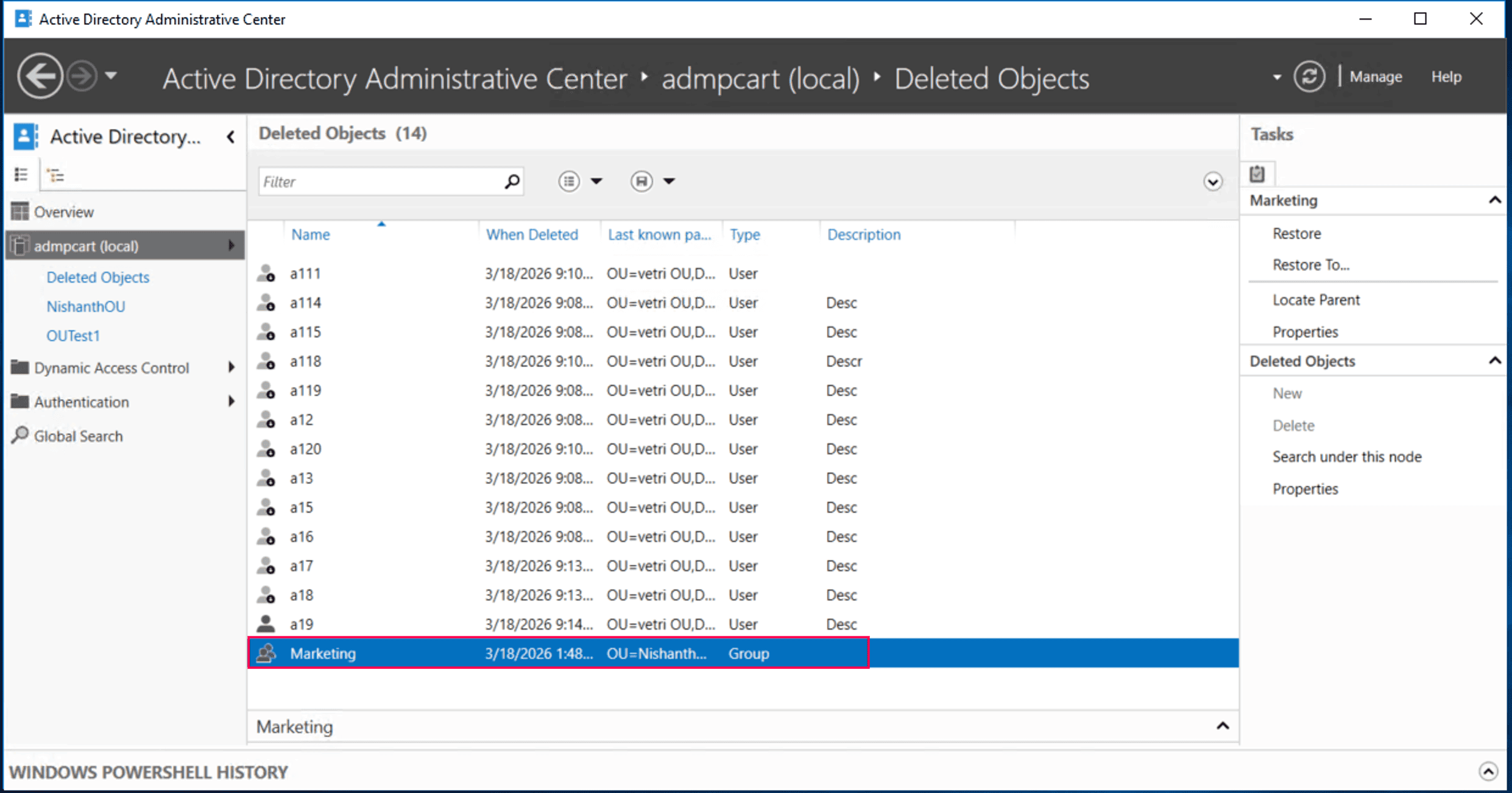The width and height of the screenshot is (1512, 793).
Task: Click the refresh icon near Manage
Action: coord(1309,76)
